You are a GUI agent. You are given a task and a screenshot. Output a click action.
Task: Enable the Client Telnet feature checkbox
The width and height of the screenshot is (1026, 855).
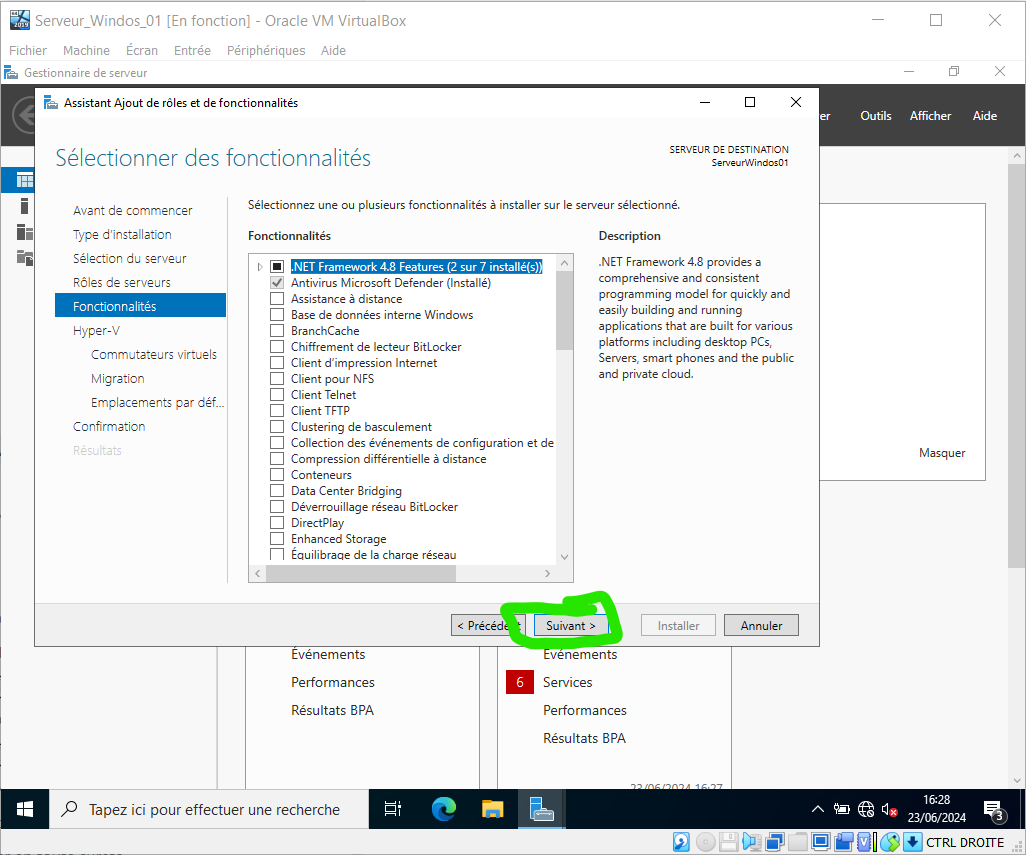coord(277,395)
